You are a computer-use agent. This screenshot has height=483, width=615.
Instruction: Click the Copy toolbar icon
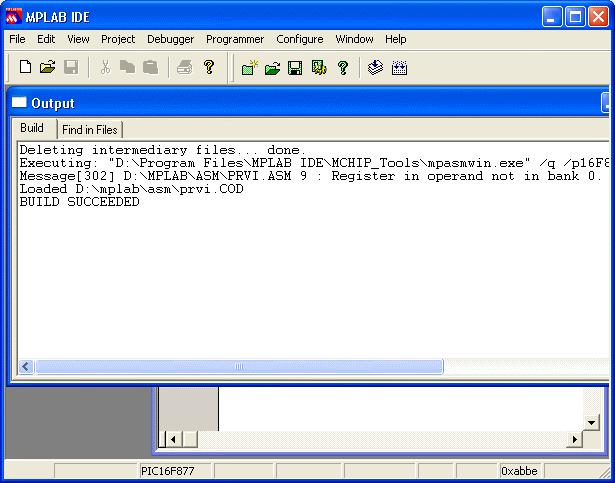point(127,67)
